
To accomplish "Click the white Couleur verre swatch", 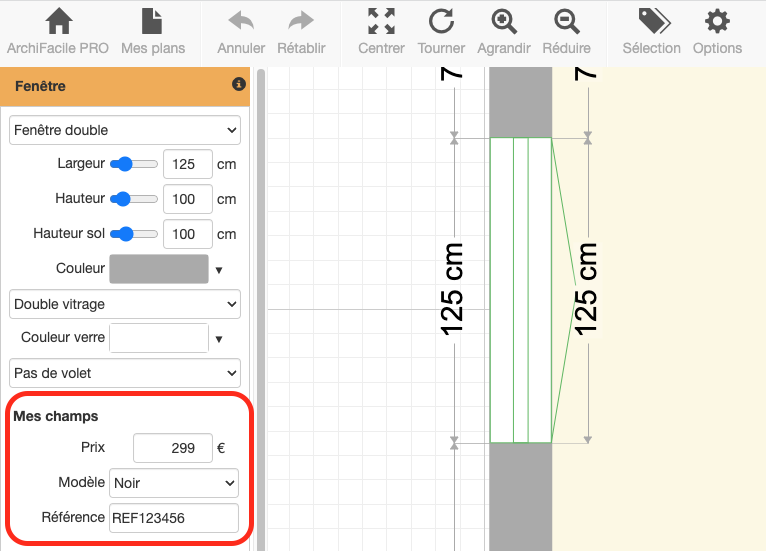I will pos(158,338).
